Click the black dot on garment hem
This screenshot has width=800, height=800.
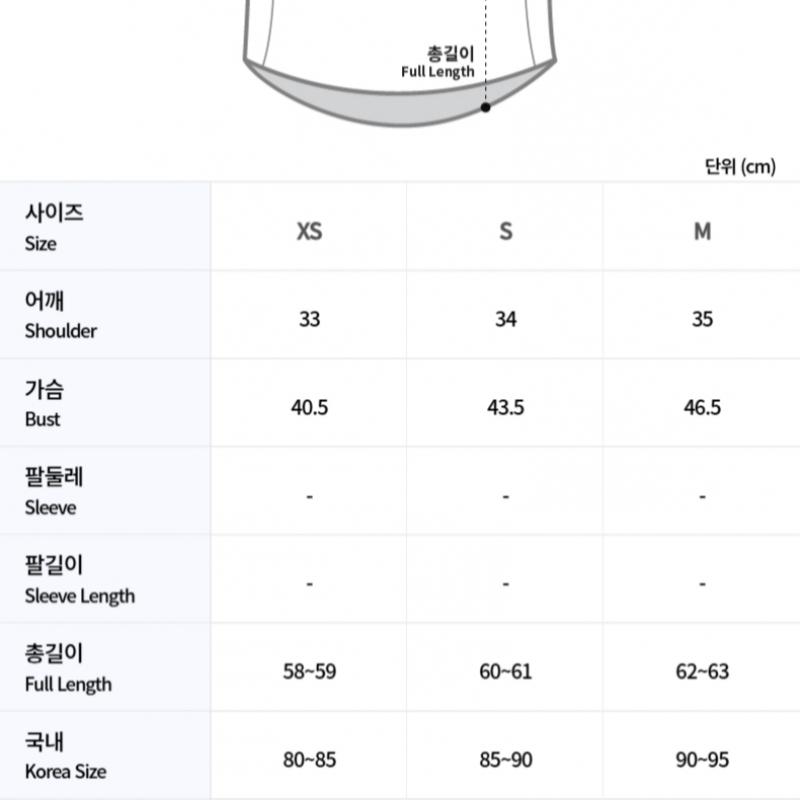click(486, 106)
